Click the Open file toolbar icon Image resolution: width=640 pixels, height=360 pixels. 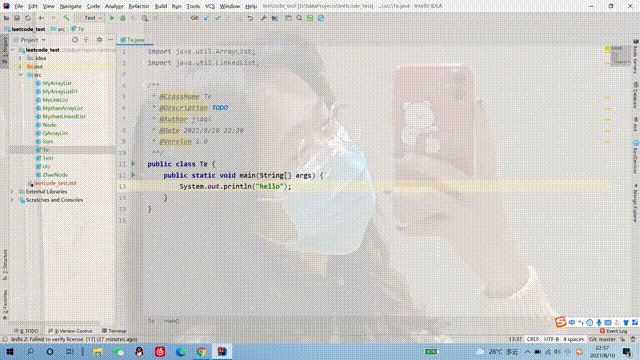pyautogui.click(x=7, y=18)
